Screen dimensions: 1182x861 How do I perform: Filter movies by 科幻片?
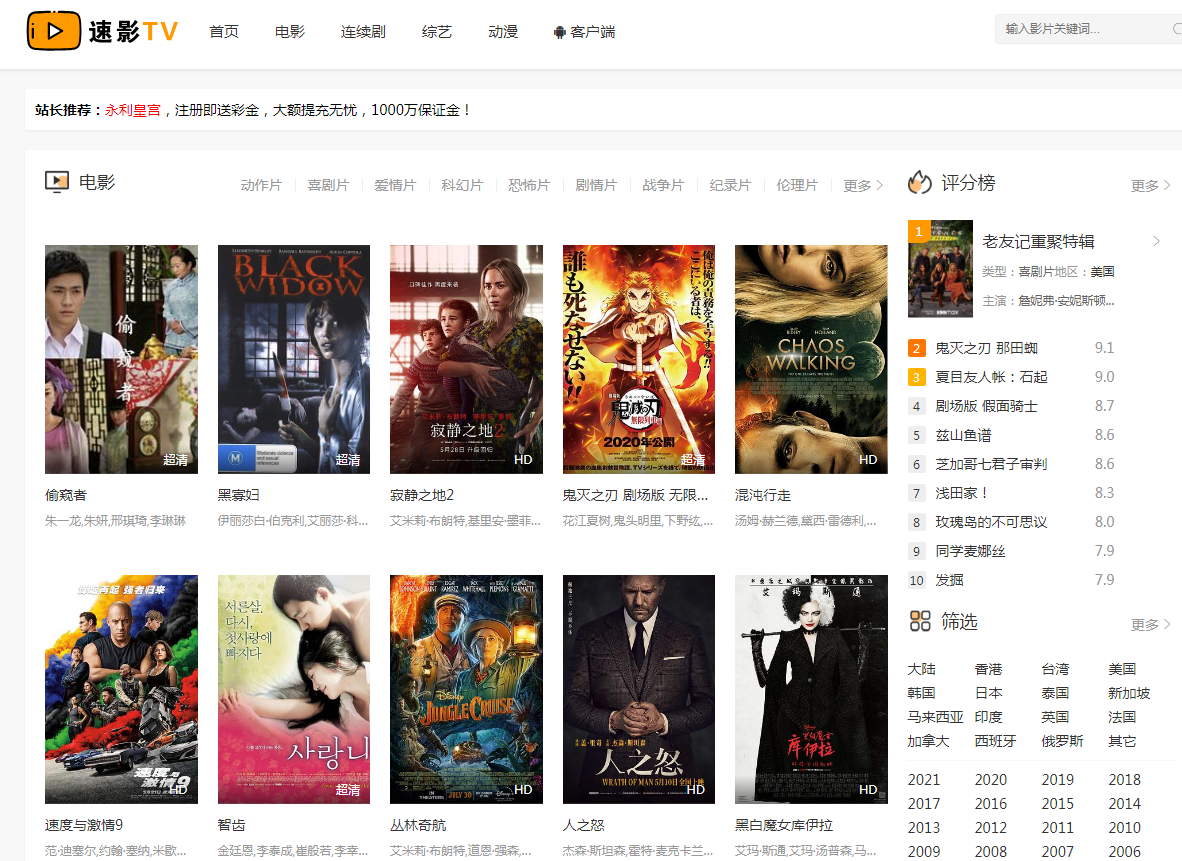462,185
